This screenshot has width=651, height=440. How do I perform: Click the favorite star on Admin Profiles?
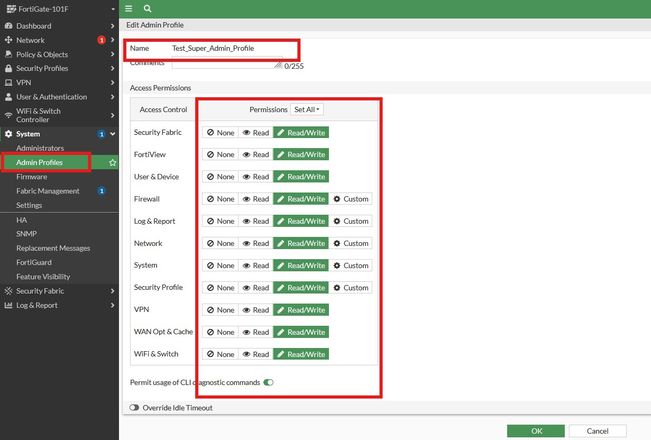click(x=112, y=162)
